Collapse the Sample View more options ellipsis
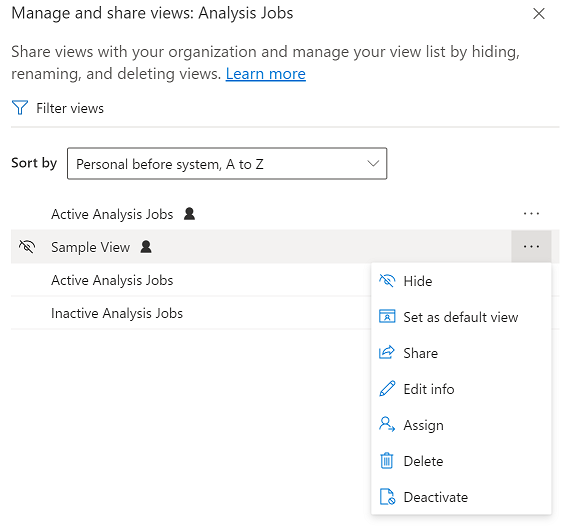576x528 pixels. [x=531, y=247]
